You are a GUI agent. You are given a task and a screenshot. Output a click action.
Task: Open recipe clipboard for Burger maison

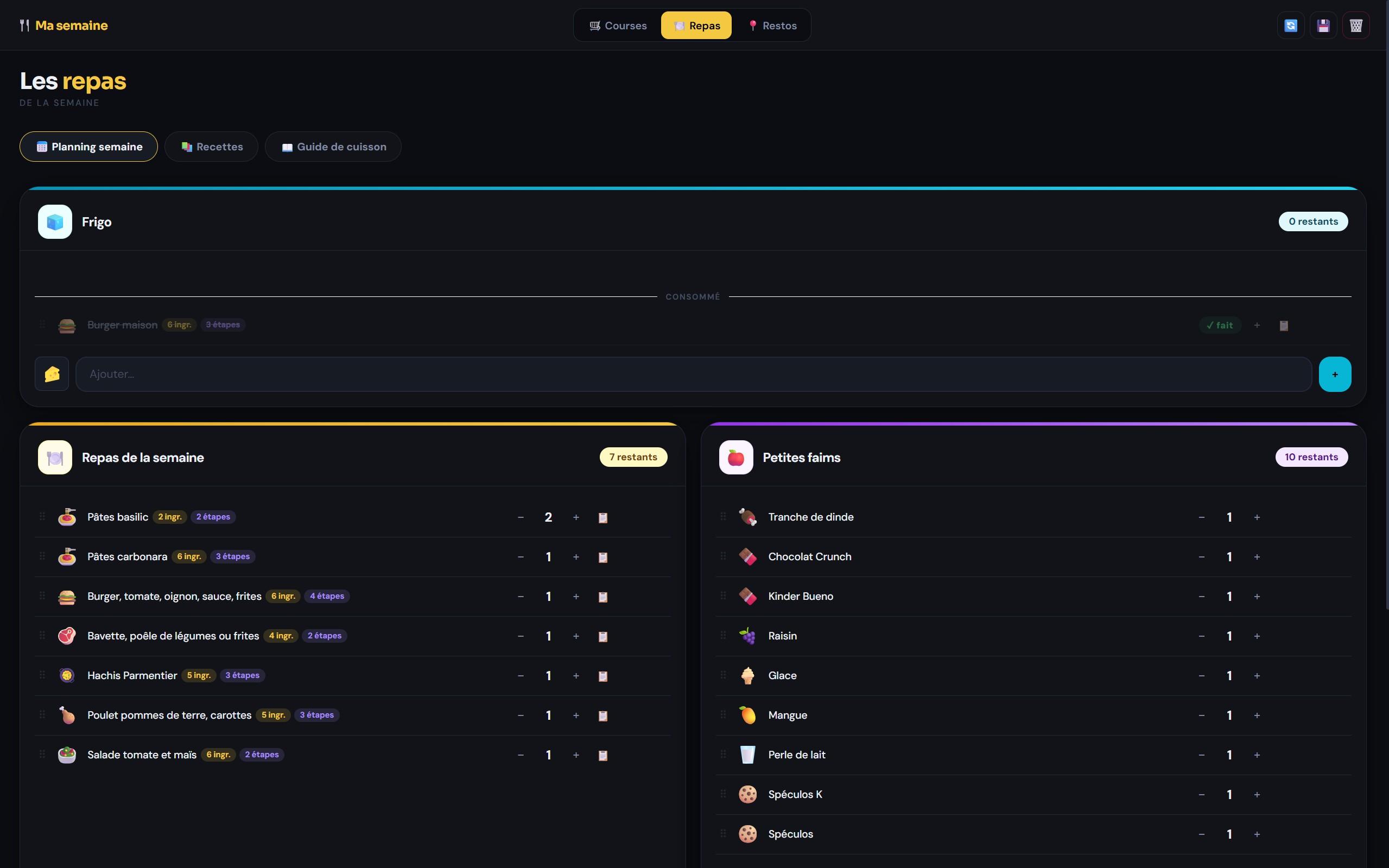[x=1284, y=326]
